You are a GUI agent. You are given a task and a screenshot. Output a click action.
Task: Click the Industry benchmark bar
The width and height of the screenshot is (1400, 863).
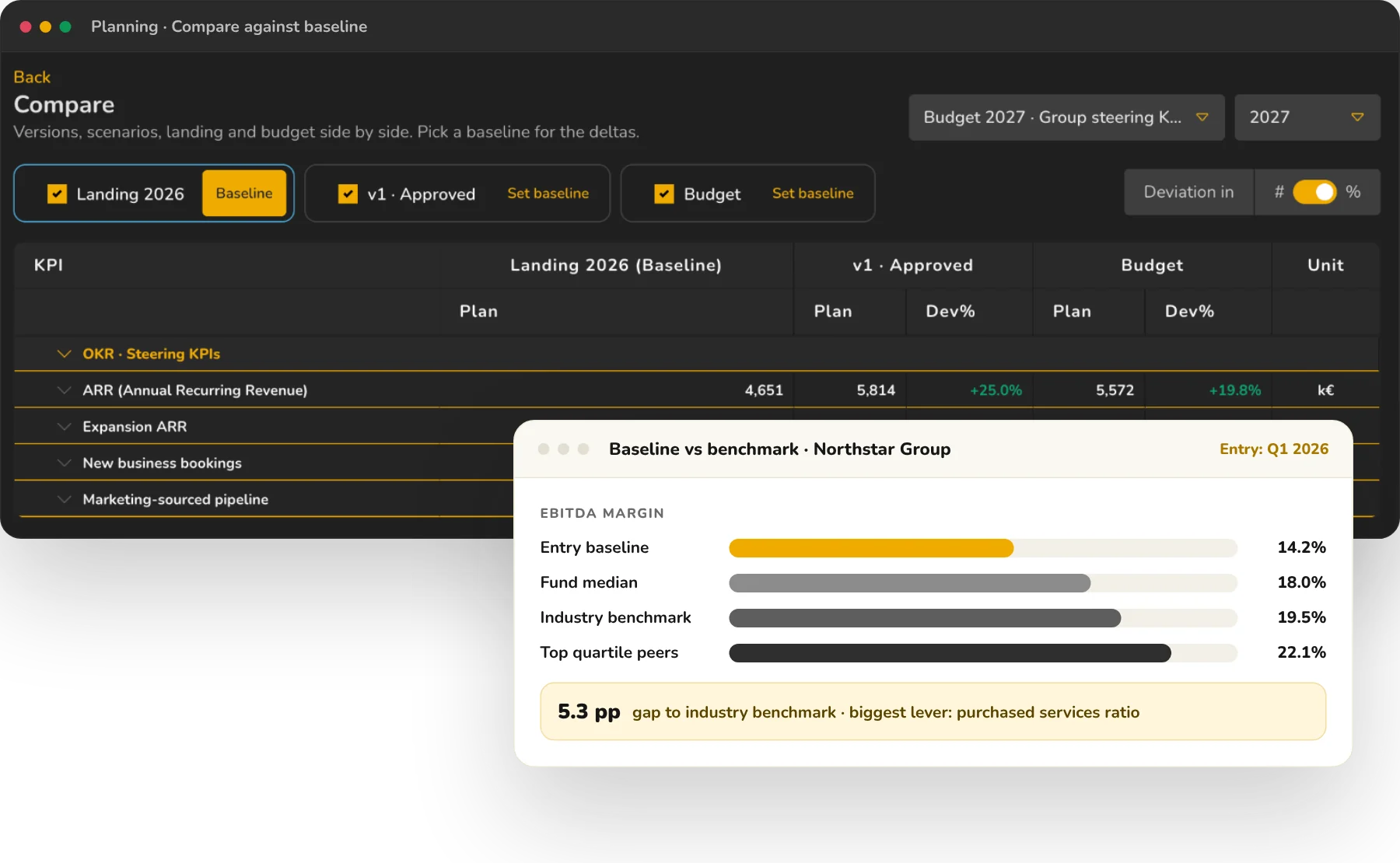click(x=925, y=618)
